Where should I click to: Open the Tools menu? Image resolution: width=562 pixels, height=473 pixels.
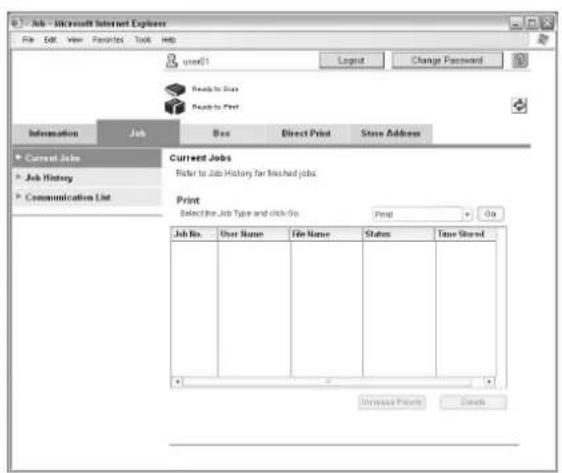[143, 39]
